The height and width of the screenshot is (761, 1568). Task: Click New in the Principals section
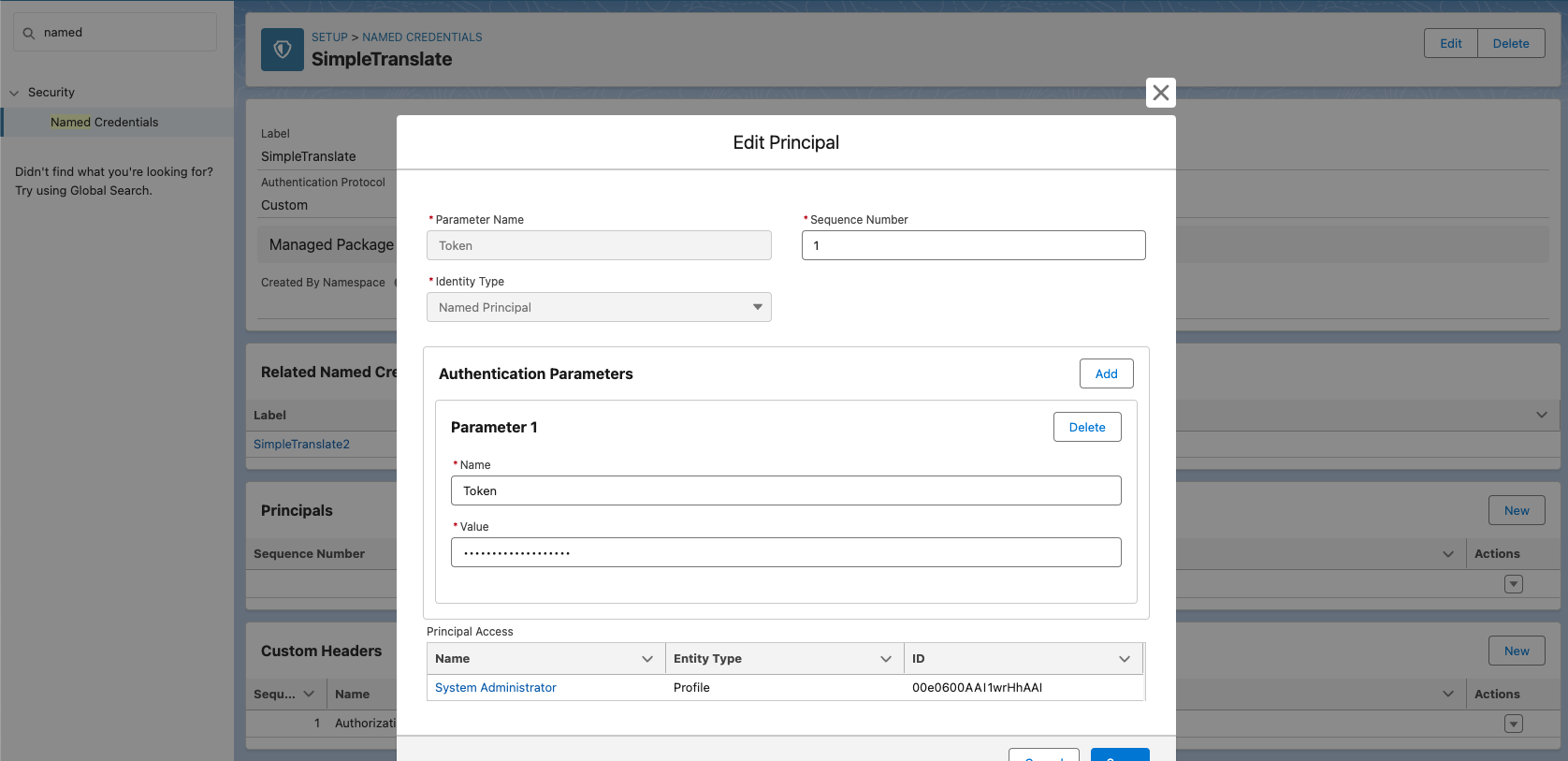click(1517, 510)
